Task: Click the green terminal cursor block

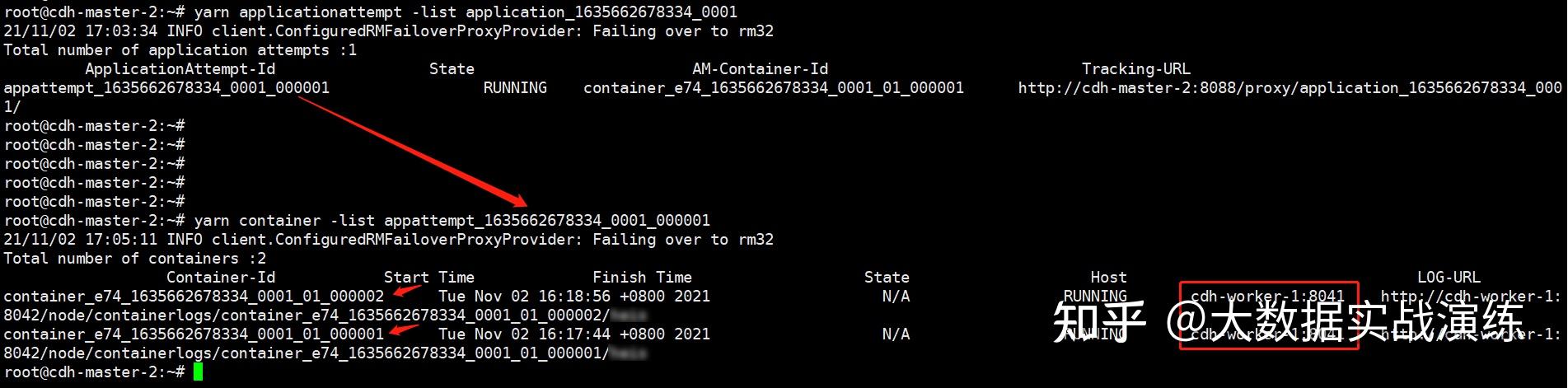Action: pos(198,372)
